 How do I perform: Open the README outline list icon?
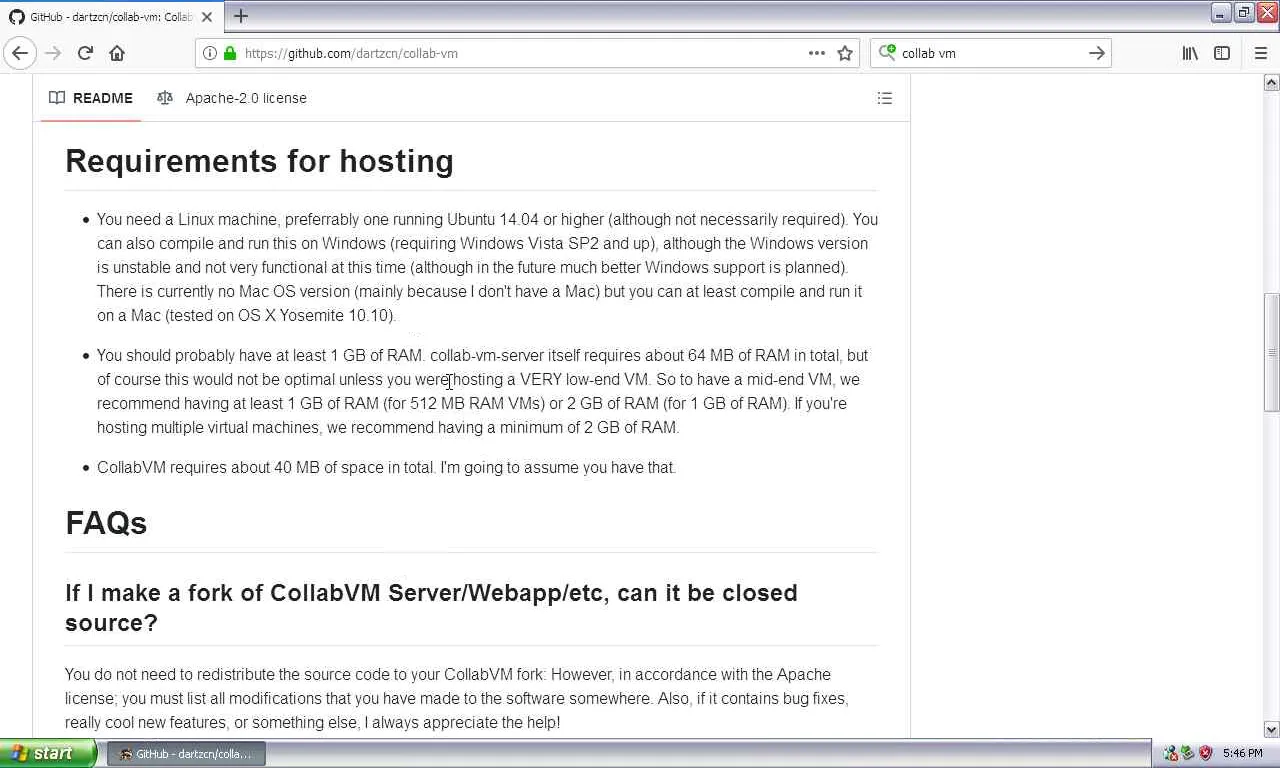tap(885, 98)
